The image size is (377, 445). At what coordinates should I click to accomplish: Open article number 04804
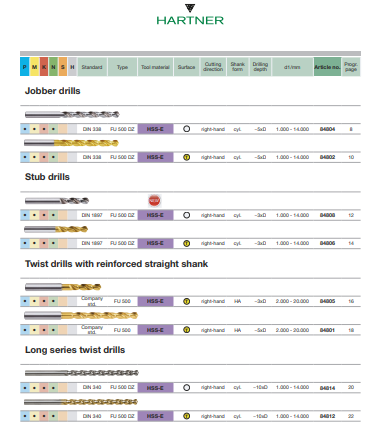point(327,129)
